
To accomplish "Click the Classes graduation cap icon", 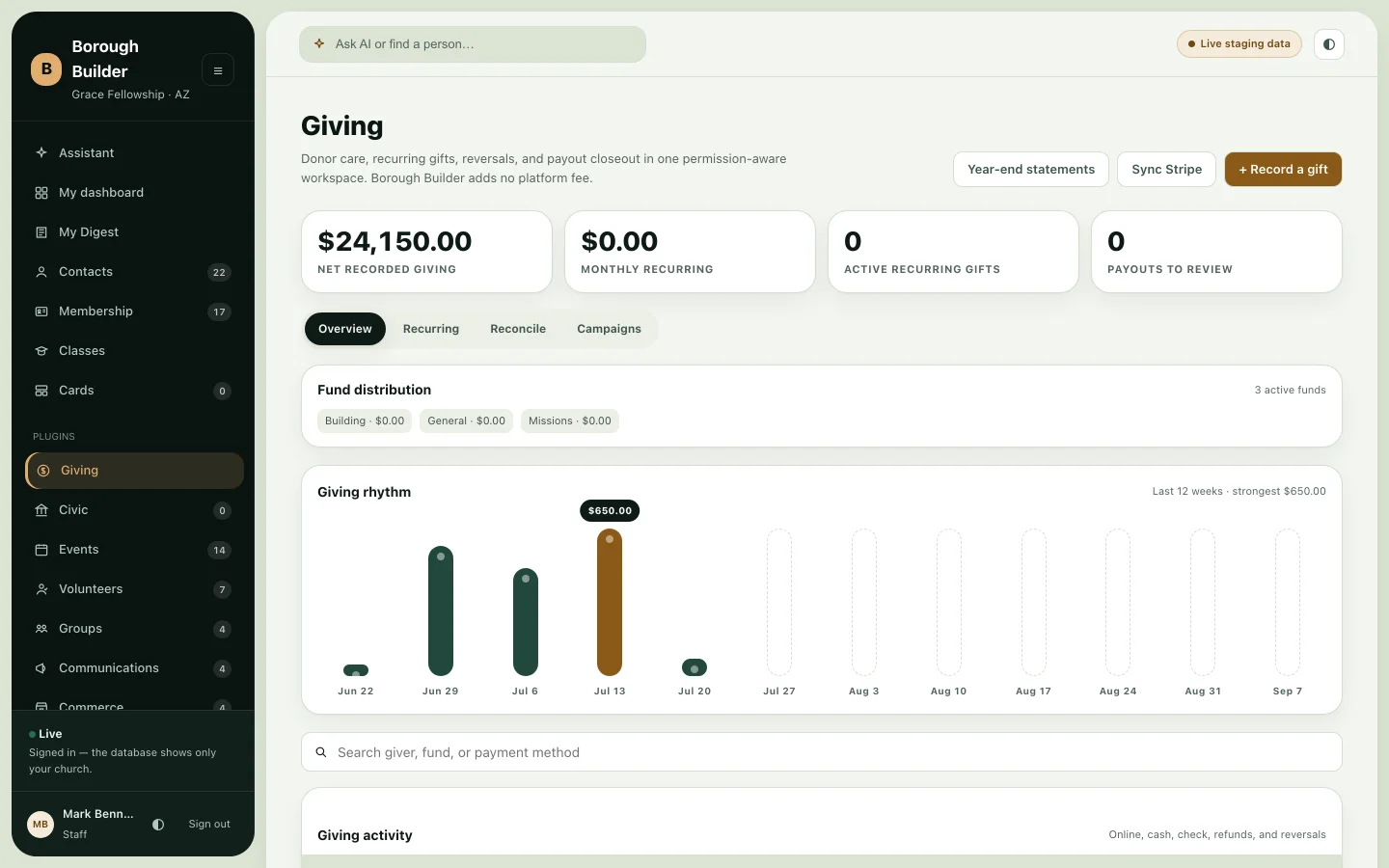I will click(41, 351).
